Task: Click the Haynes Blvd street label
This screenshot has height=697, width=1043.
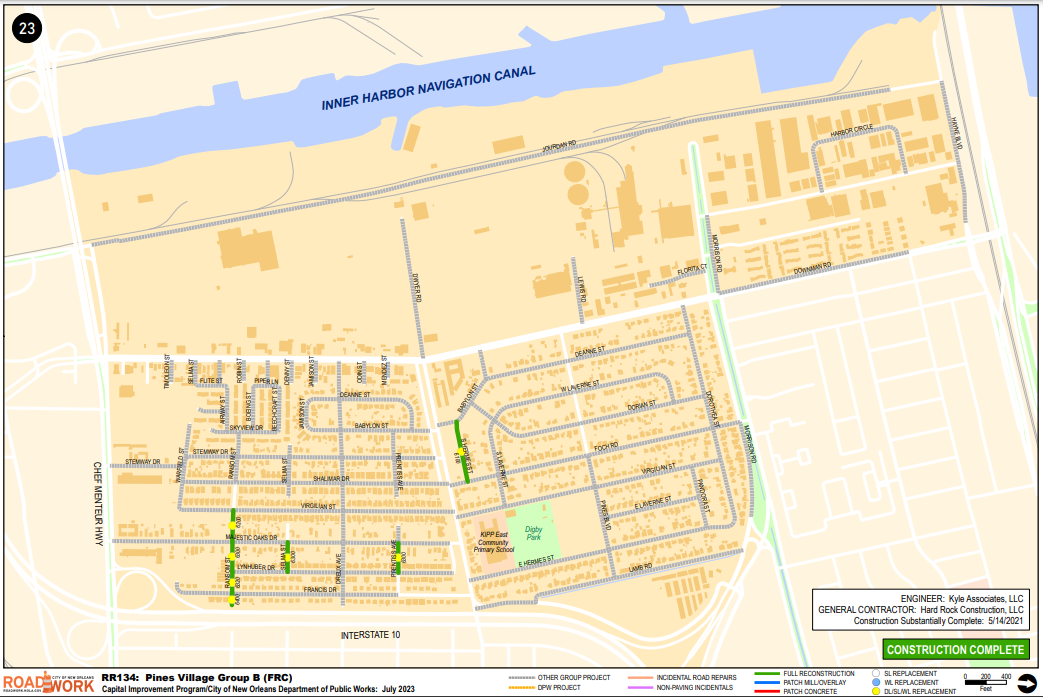Action: pyautogui.click(x=956, y=133)
